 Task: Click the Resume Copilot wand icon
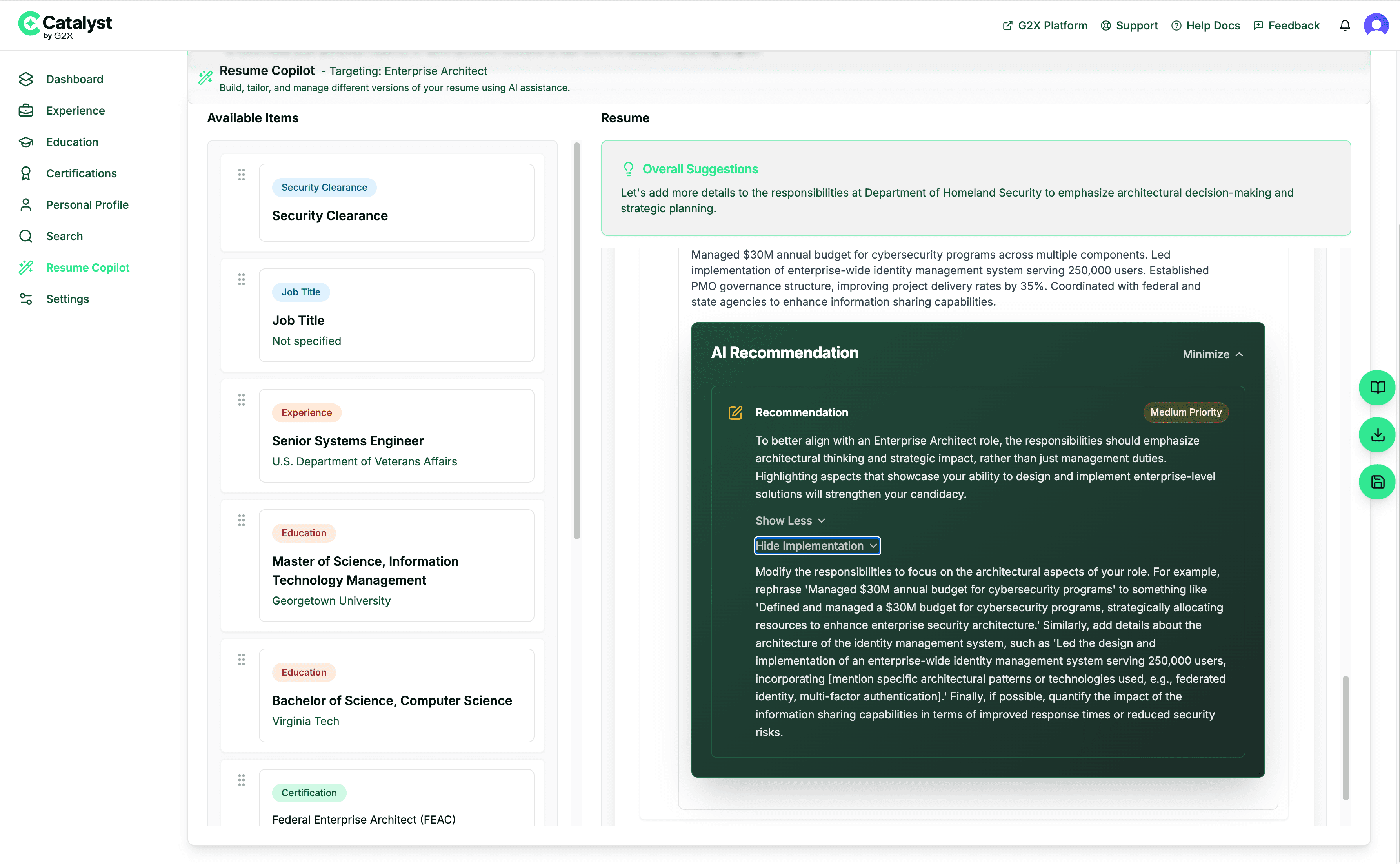26,267
